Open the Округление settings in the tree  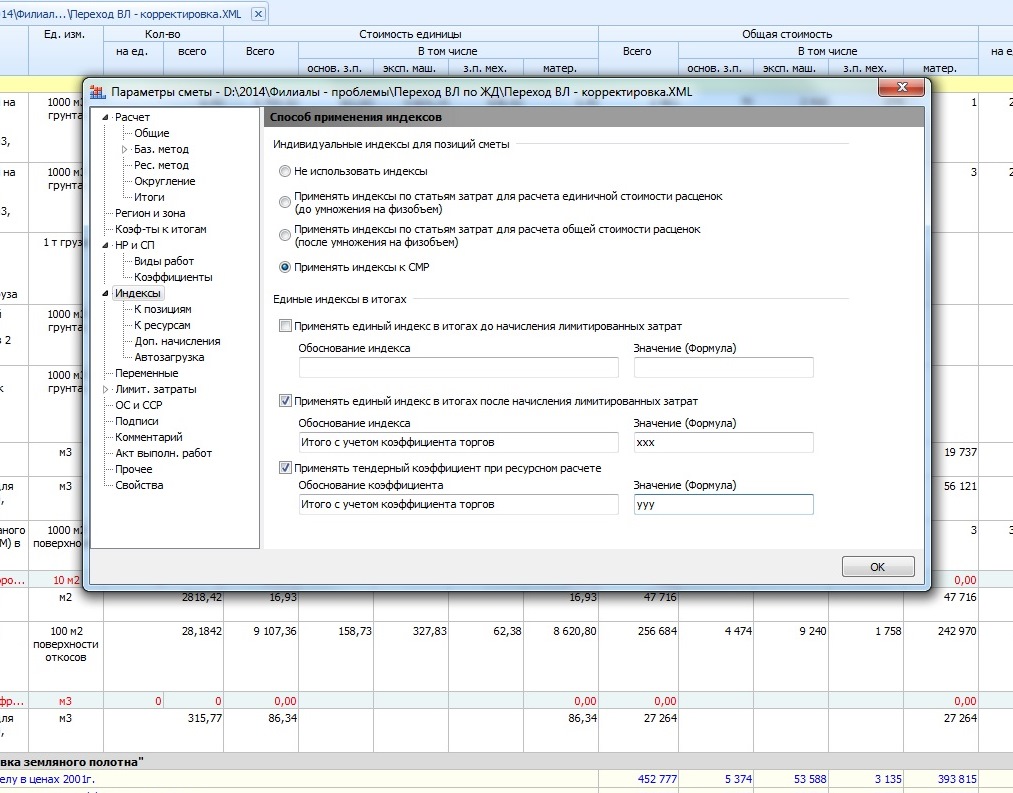[x=164, y=181]
